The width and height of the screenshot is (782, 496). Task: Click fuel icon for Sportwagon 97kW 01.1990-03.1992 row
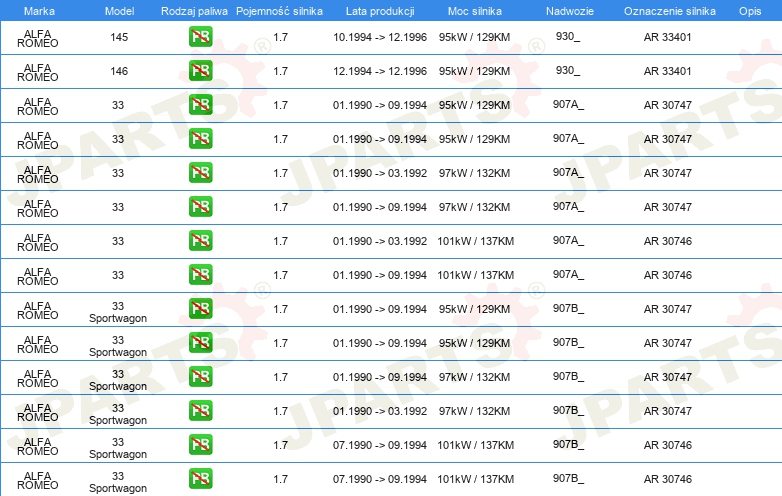(x=200, y=411)
